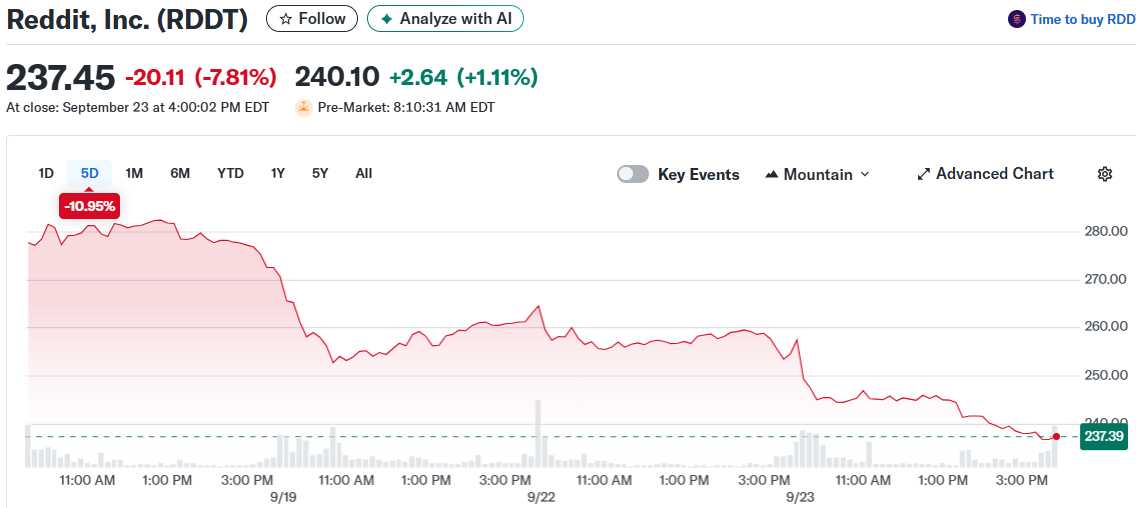Click the -20.11 (-7.81%) change text
This screenshot has height=508, width=1136.
click(201, 77)
